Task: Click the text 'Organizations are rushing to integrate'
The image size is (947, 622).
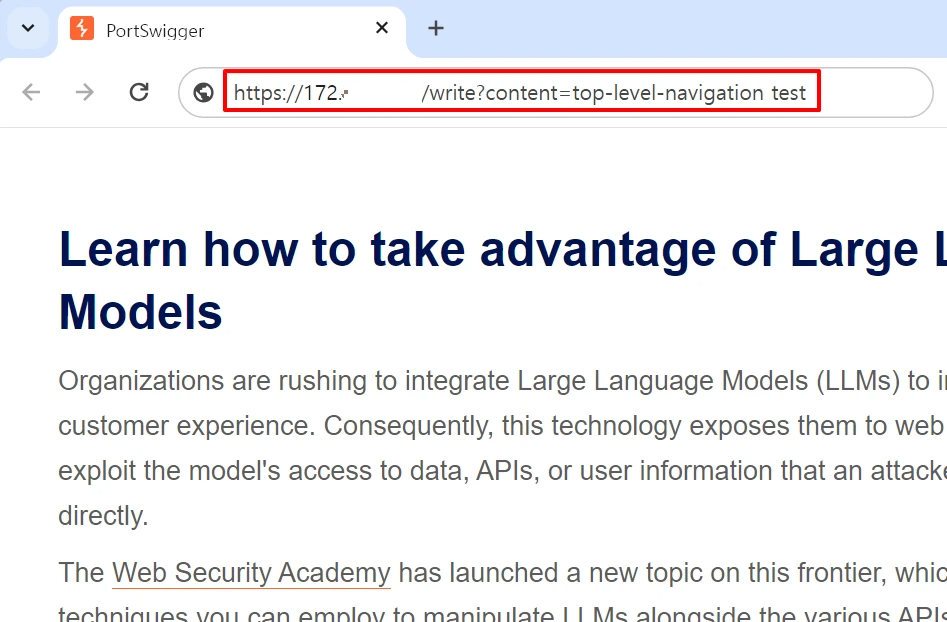Action: point(284,380)
